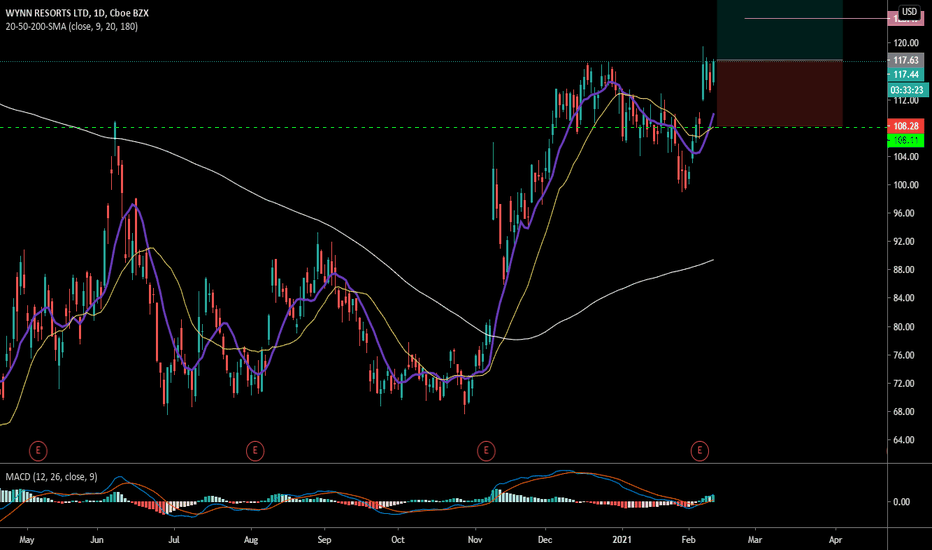Click the bright green 108.11 price label
The image size is (932, 550).
point(906,140)
